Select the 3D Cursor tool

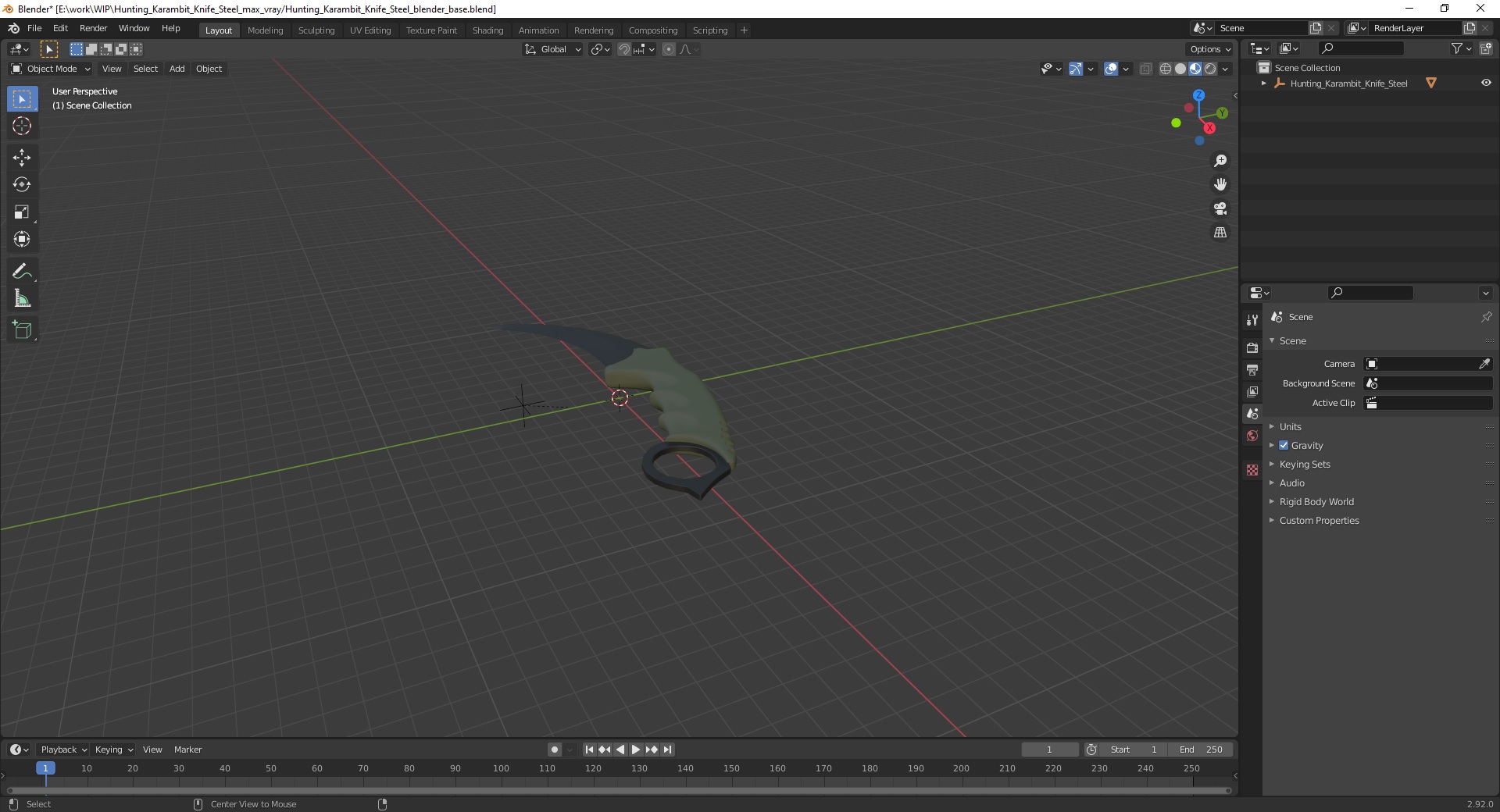(x=22, y=126)
